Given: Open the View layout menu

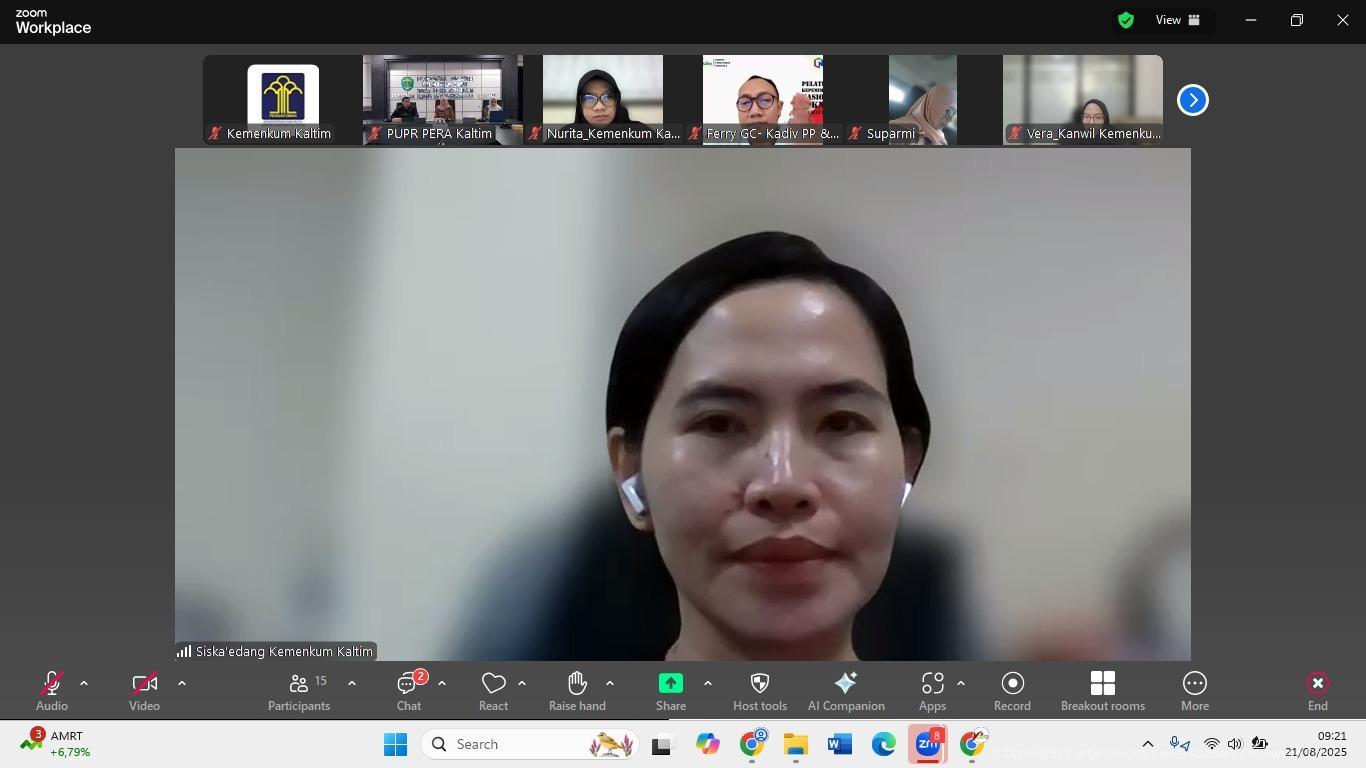Looking at the screenshot, I should pyautogui.click(x=1178, y=20).
